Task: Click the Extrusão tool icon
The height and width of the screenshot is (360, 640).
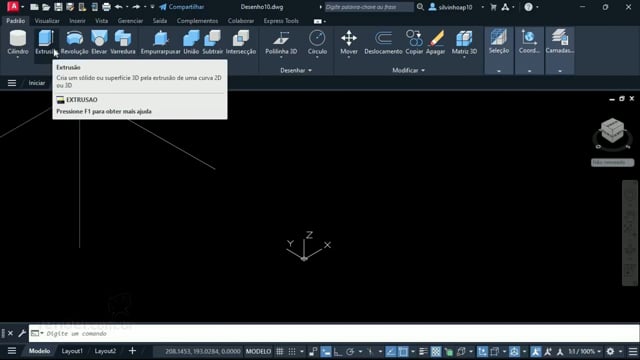Action: [x=45, y=38]
